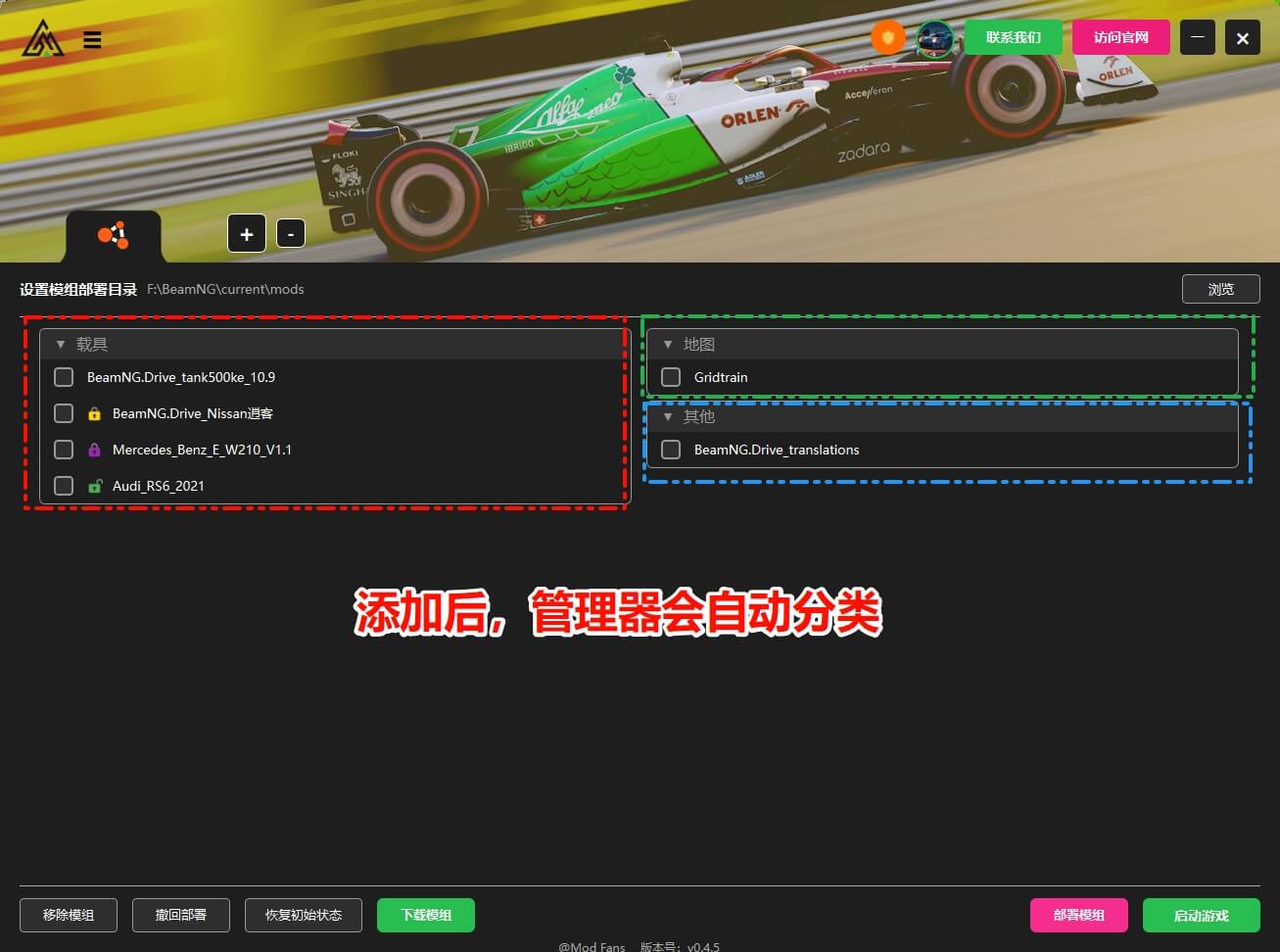Select the orange BeamNG game tab
This screenshot has width=1280, height=952.
coord(113,236)
